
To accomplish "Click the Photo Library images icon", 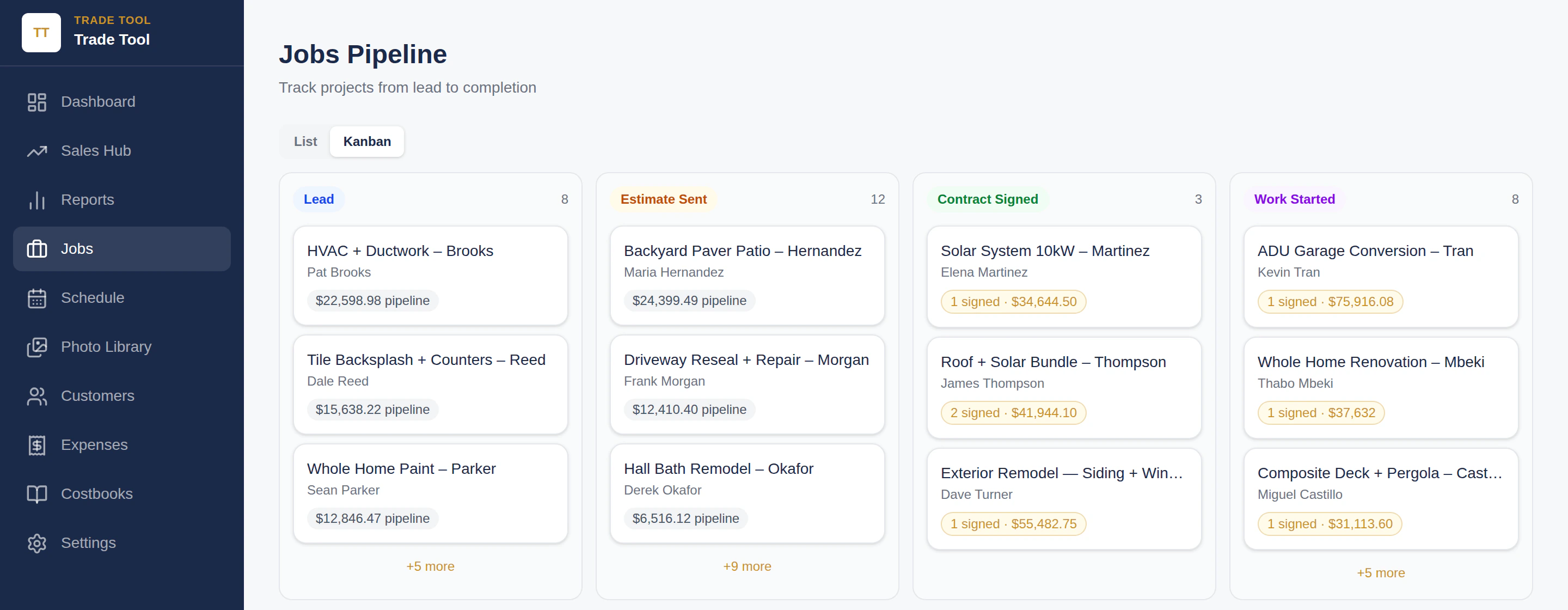I will pyautogui.click(x=36, y=347).
